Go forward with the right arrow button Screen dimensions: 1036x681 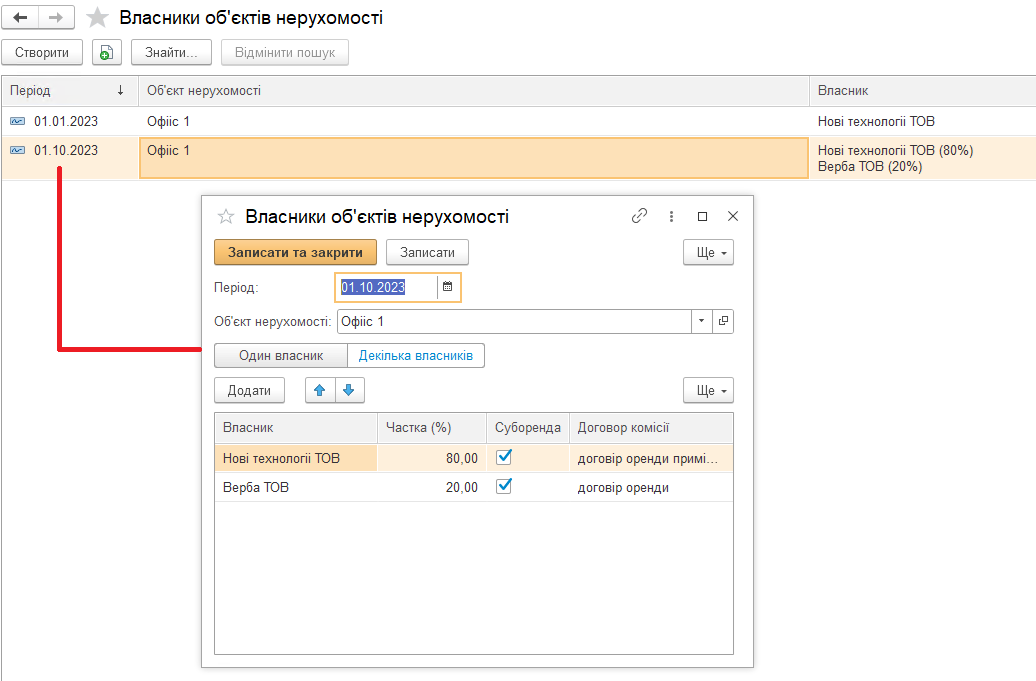click(56, 18)
